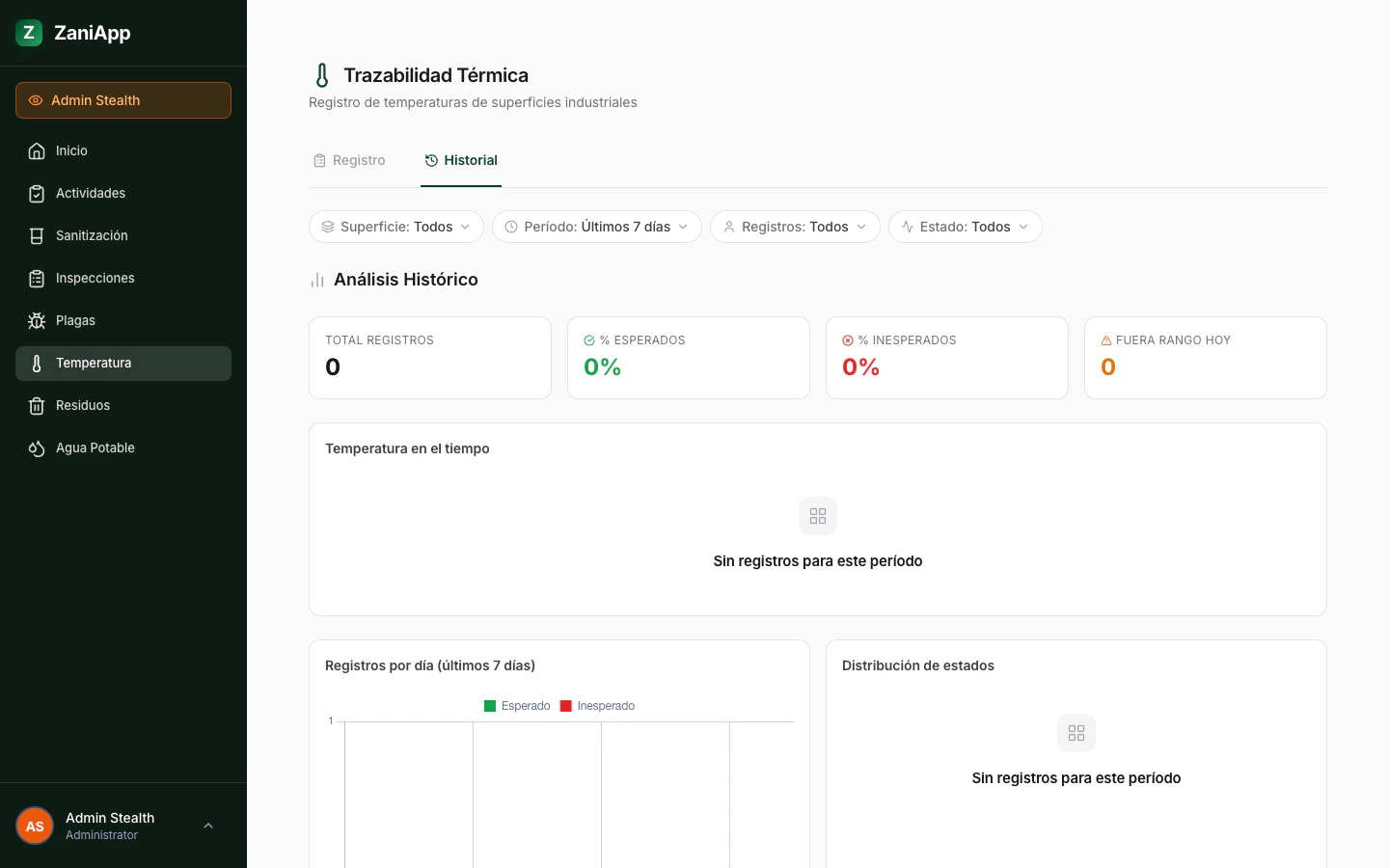Click the pulse icon in Estado filter
This screenshot has height=868, width=1389.
(x=908, y=227)
